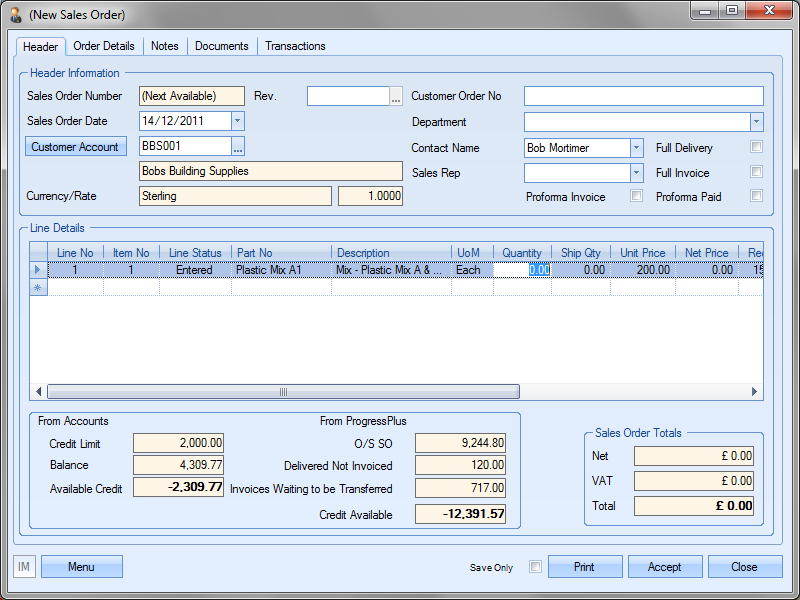Open the customer account lookup ellipsis

[238, 147]
